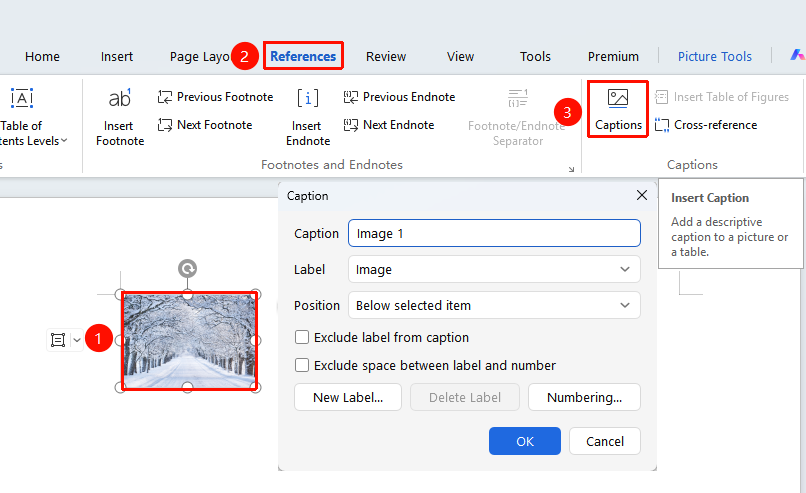This screenshot has width=806, height=493.
Task: Open the Page Layout tab
Action: [199, 57]
